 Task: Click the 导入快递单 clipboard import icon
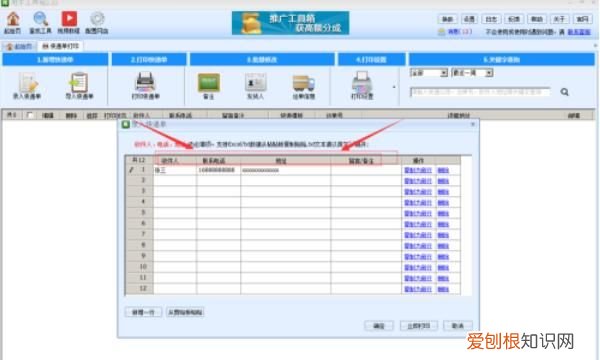[x=79, y=82]
